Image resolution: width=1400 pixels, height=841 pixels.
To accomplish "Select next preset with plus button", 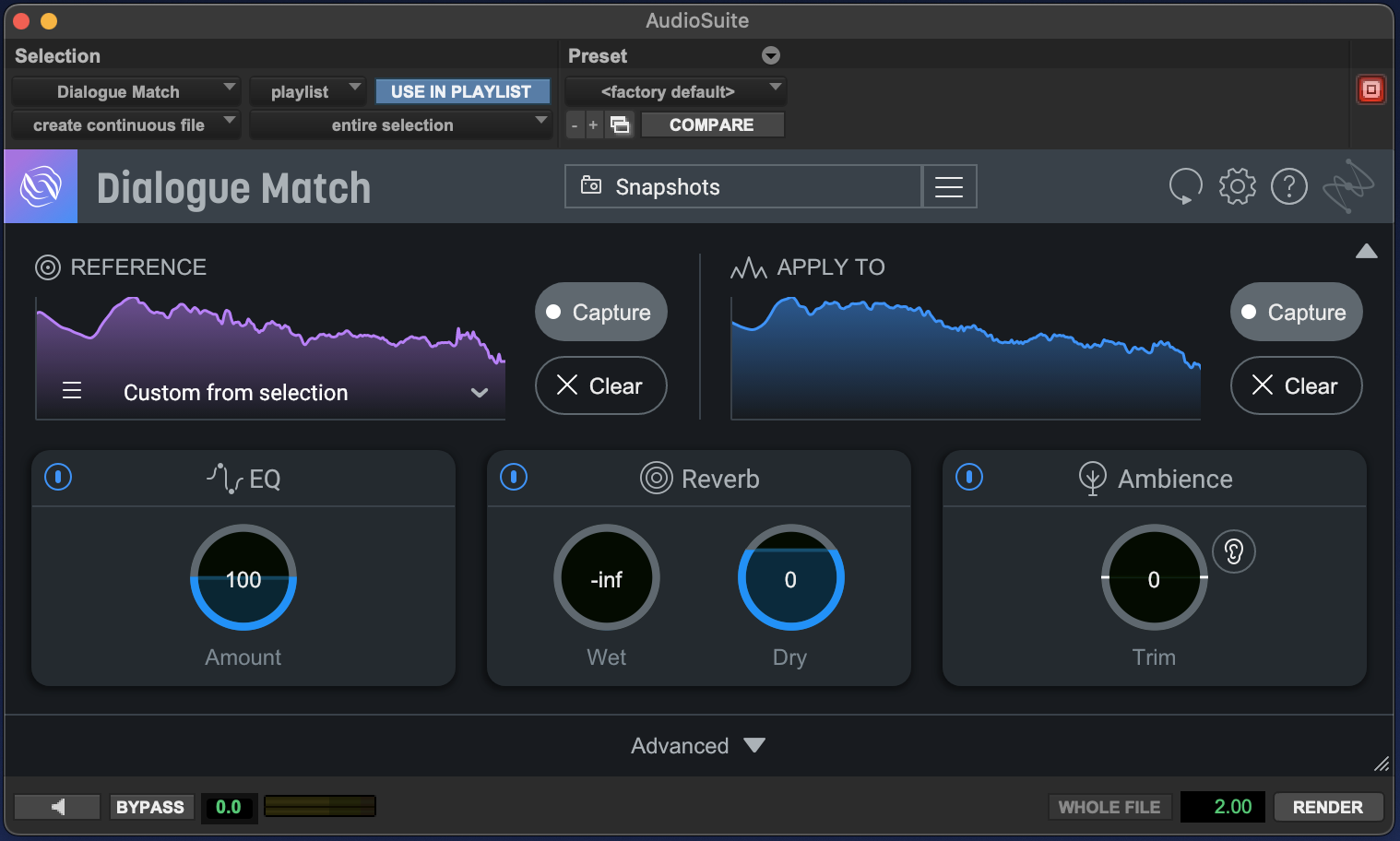I will pyautogui.click(x=593, y=124).
